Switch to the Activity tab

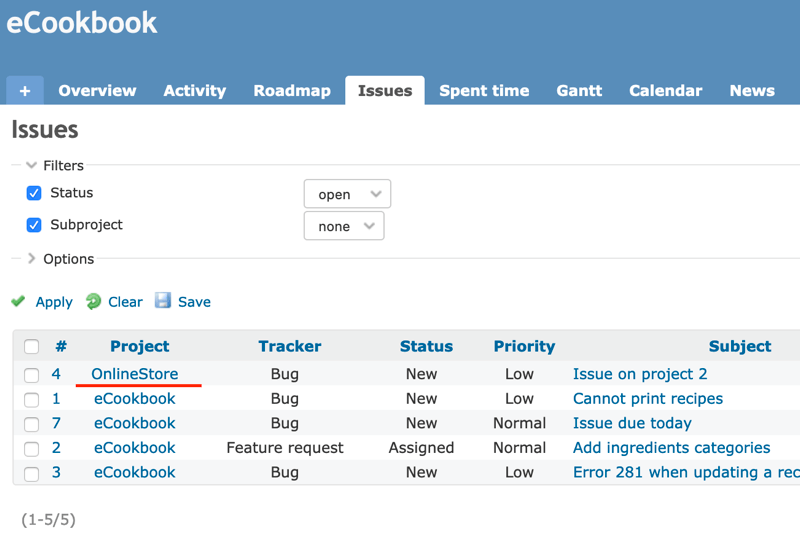coord(194,91)
